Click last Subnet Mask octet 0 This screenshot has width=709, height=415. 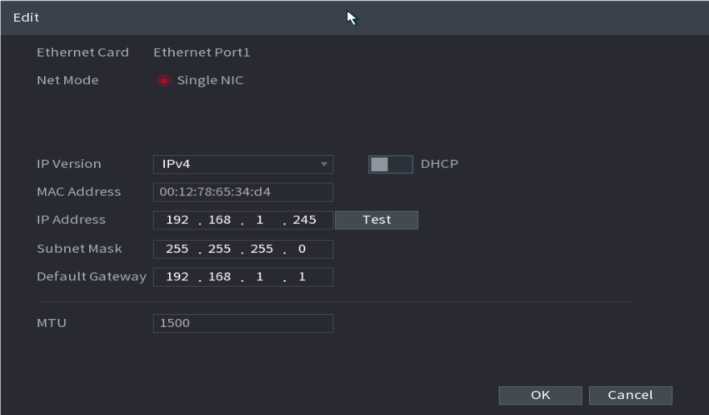tap(303, 248)
